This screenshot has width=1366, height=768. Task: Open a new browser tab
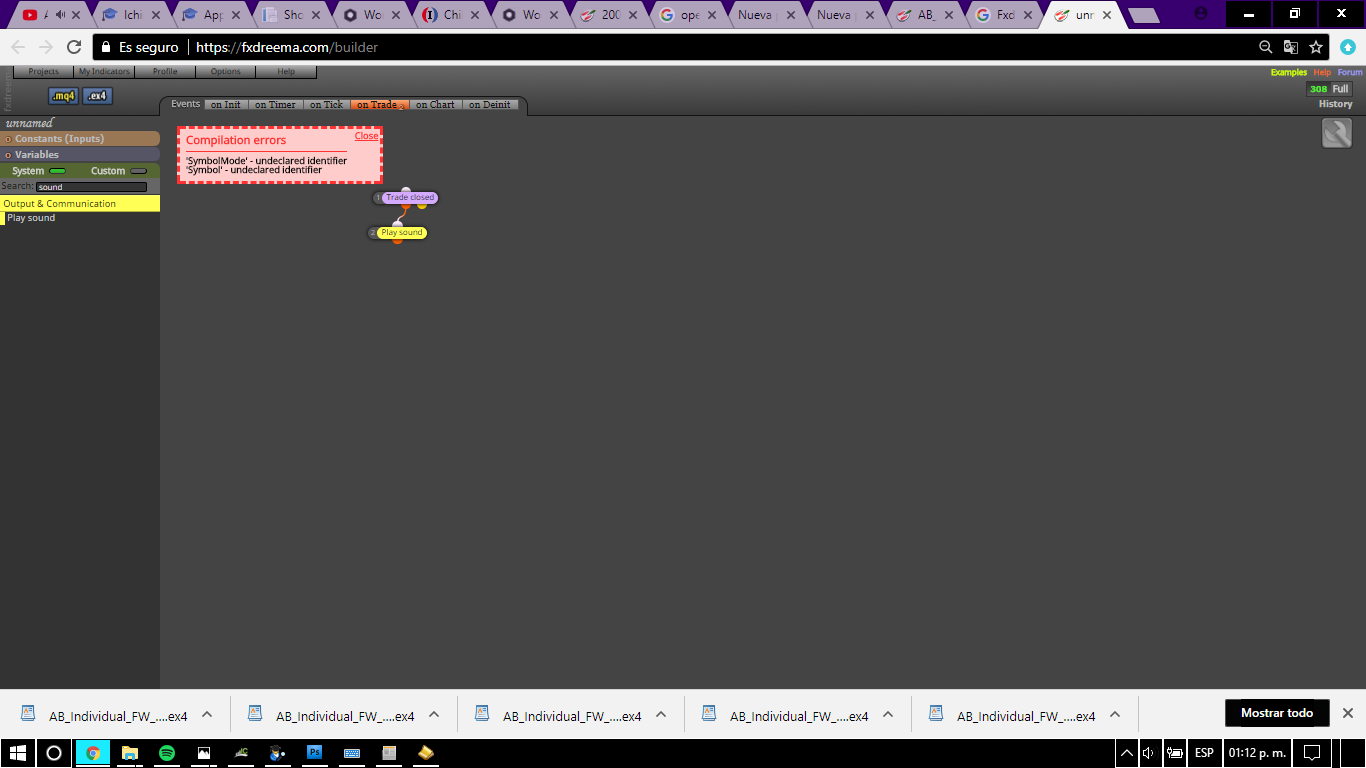pyautogui.click(x=1143, y=15)
